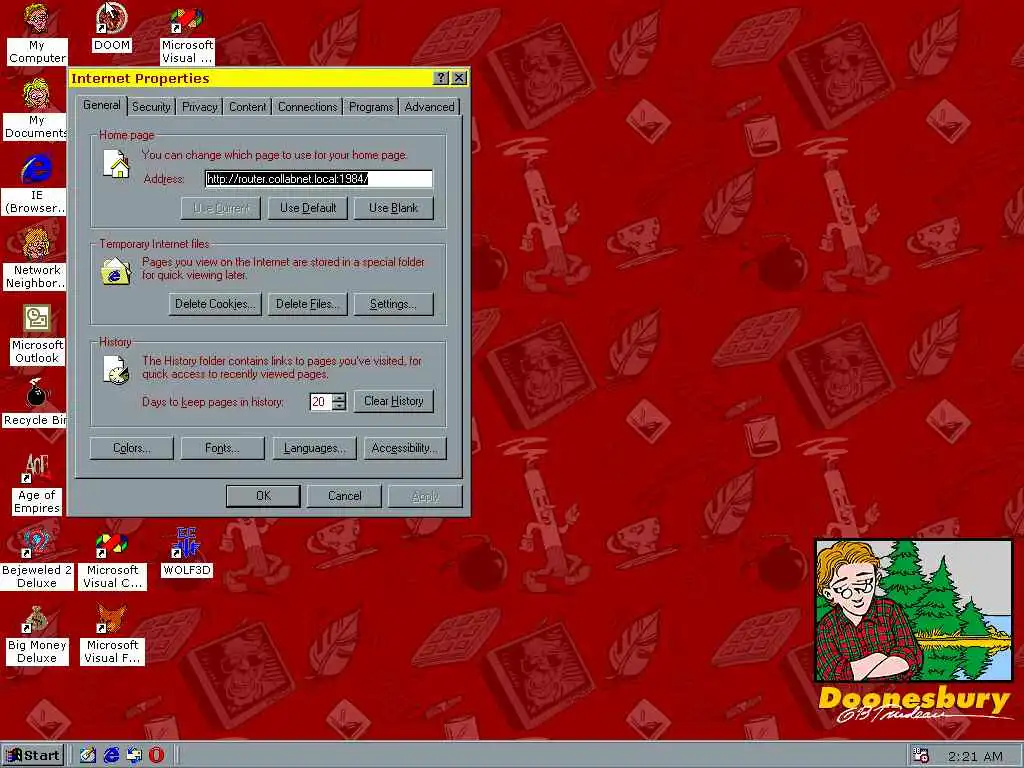Open the Languages... dialog button
This screenshot has width=1024, height=768.
314,449
